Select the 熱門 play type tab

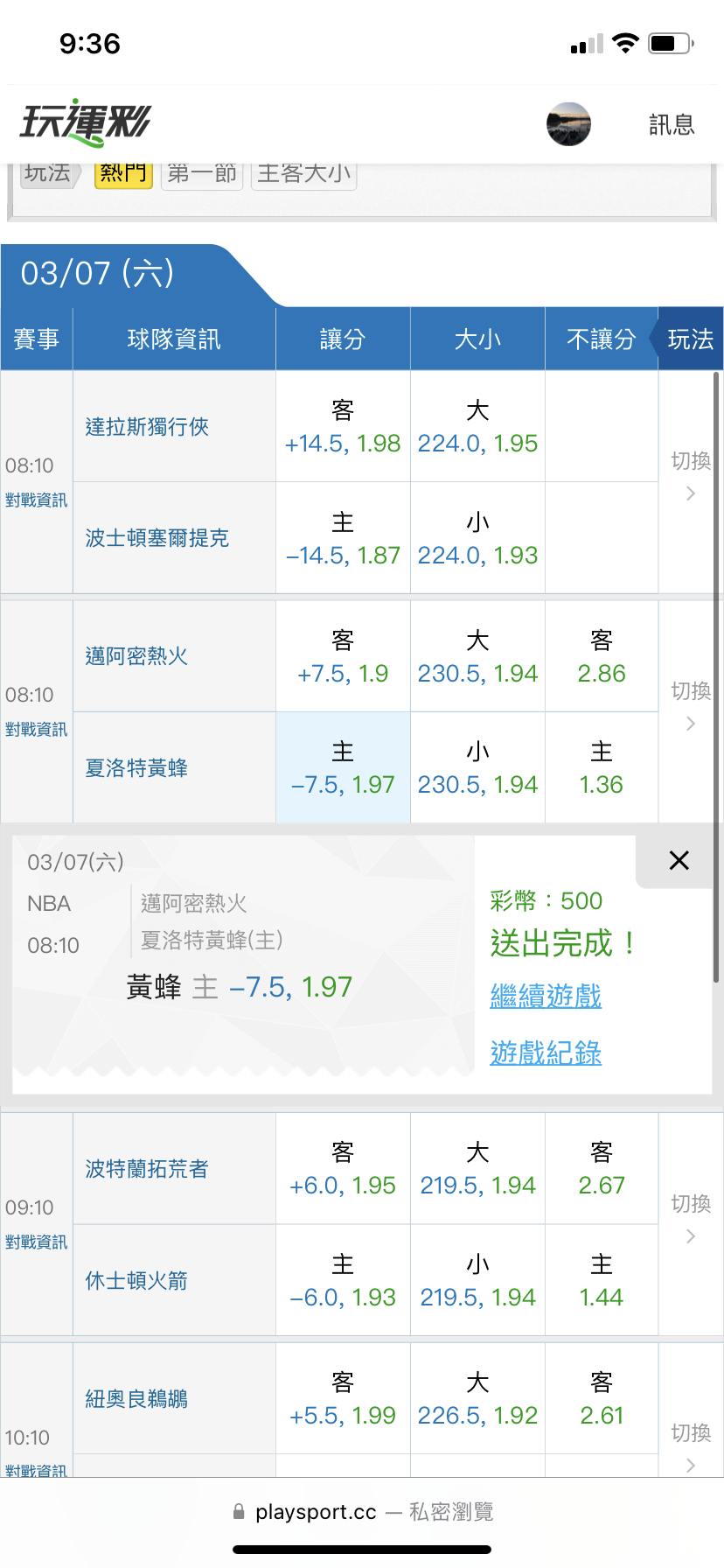tap(123, 173)
